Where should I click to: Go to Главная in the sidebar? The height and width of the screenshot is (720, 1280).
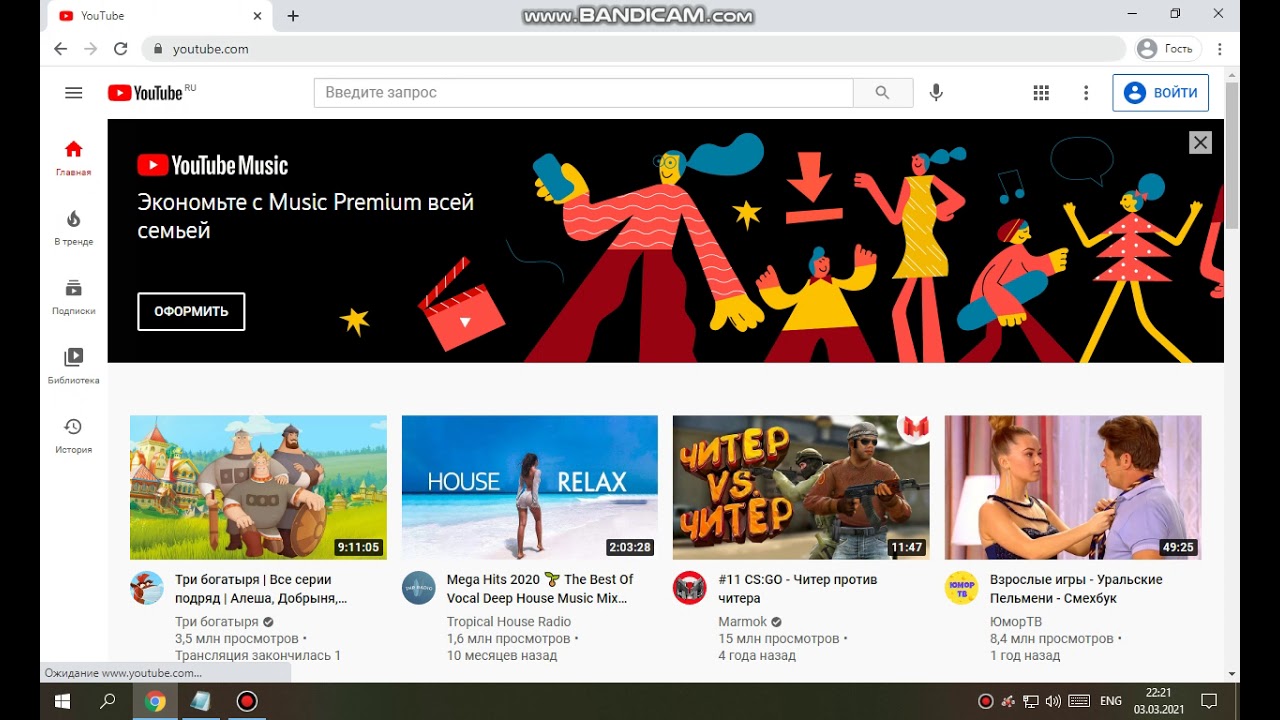point(73,158)
